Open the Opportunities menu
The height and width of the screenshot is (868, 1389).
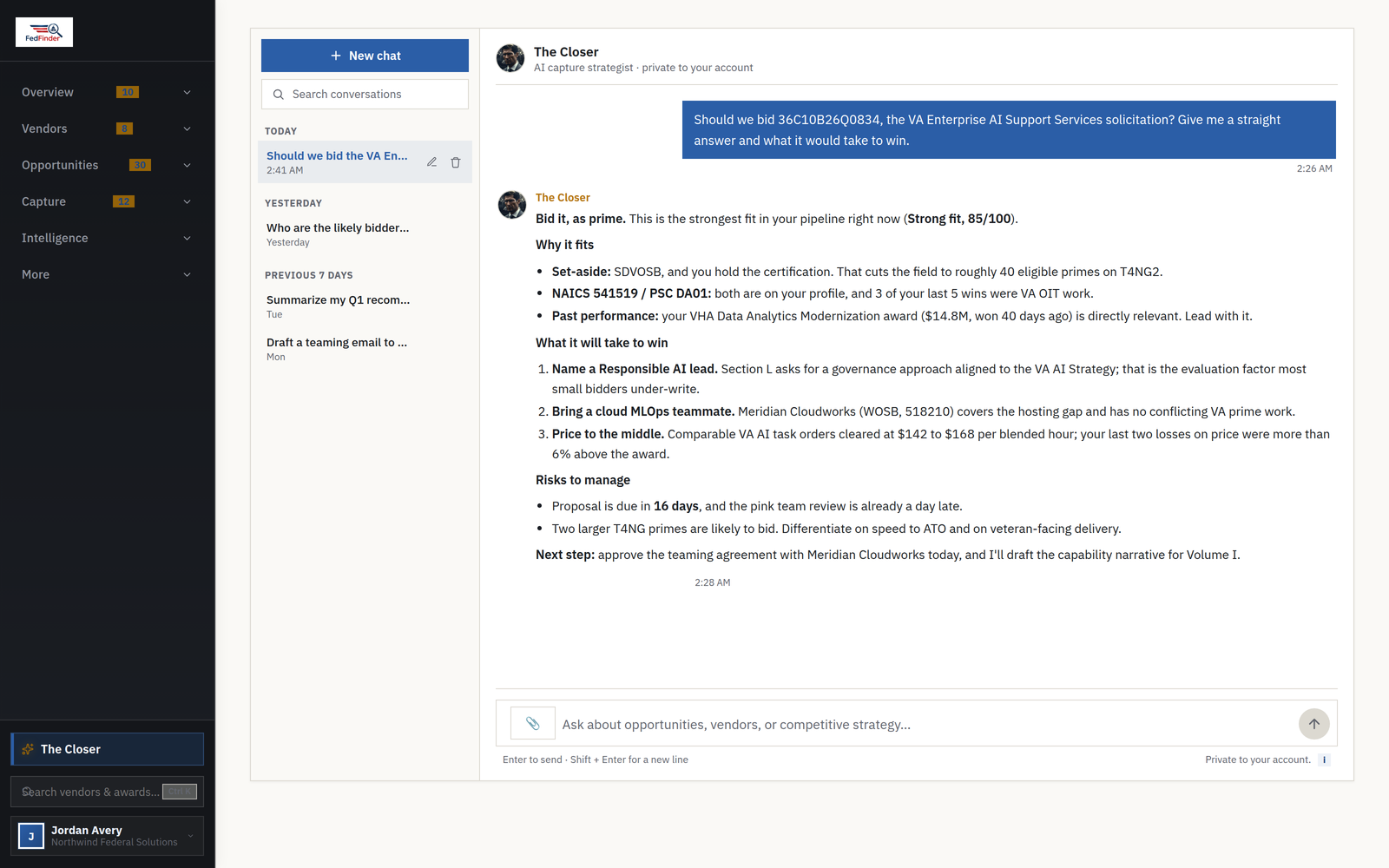pyautogui.click(x=107, y=165)
